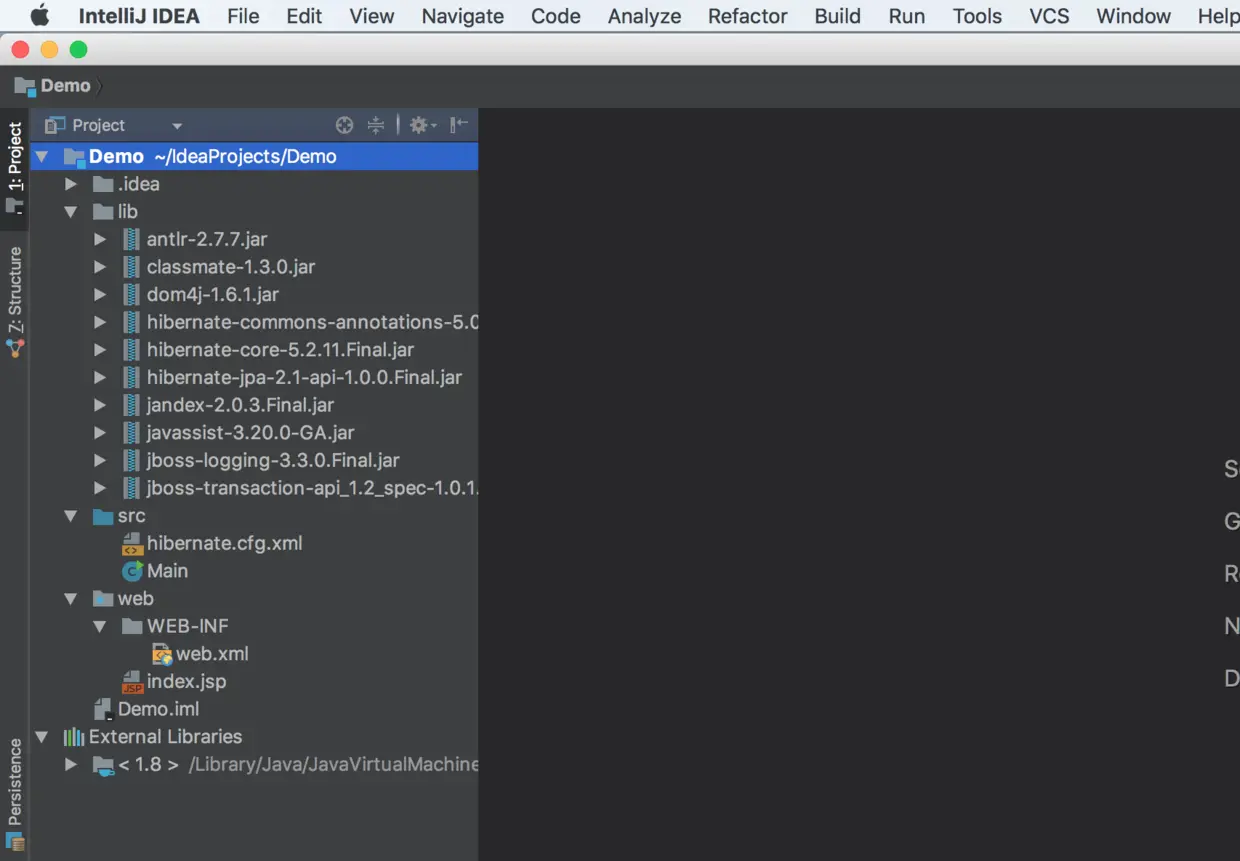The height and width of the screenshot is (861, 1240).
Task: Select the index.jsp file name
Action: coord(186,682)
